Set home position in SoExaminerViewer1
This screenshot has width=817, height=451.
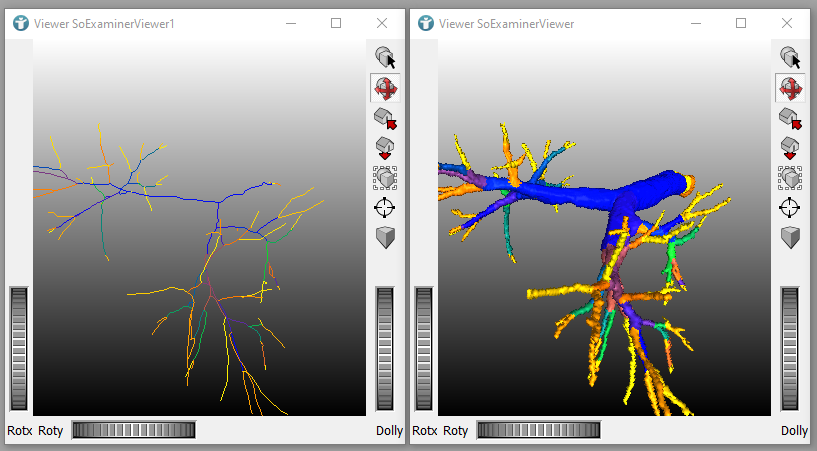pos(385,148)
